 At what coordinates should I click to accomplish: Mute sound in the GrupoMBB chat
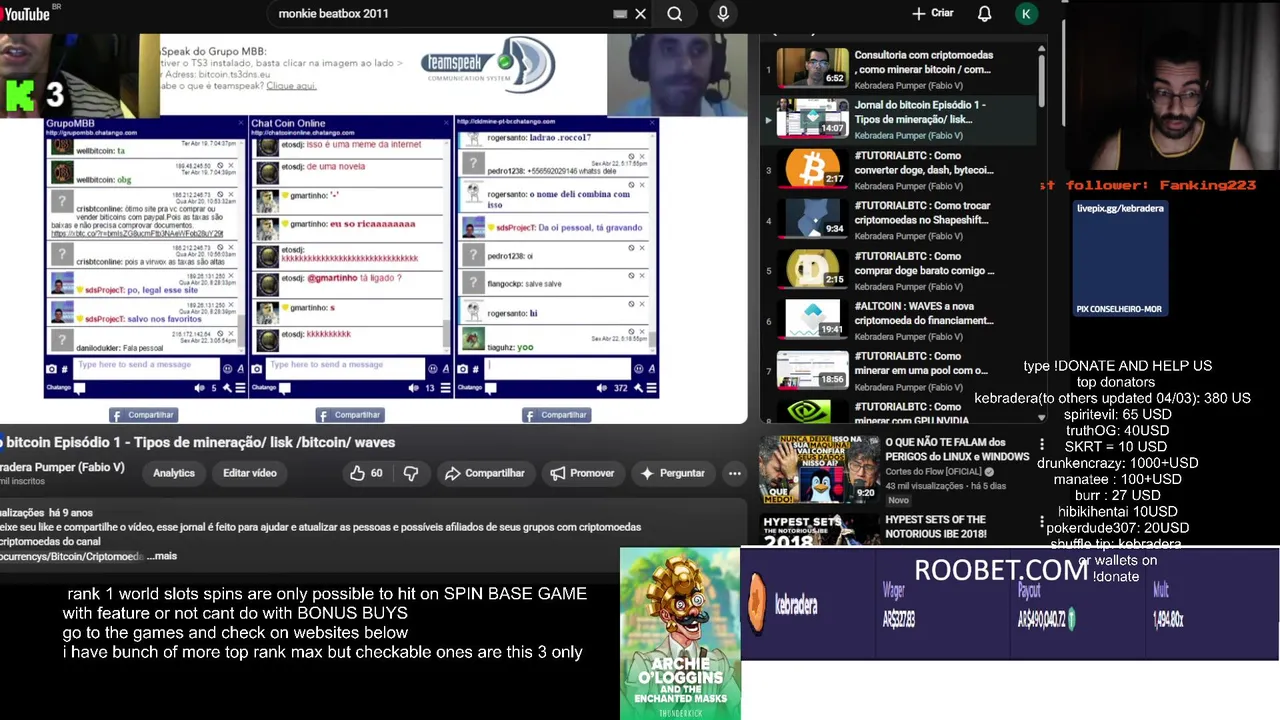coord(199,388)
